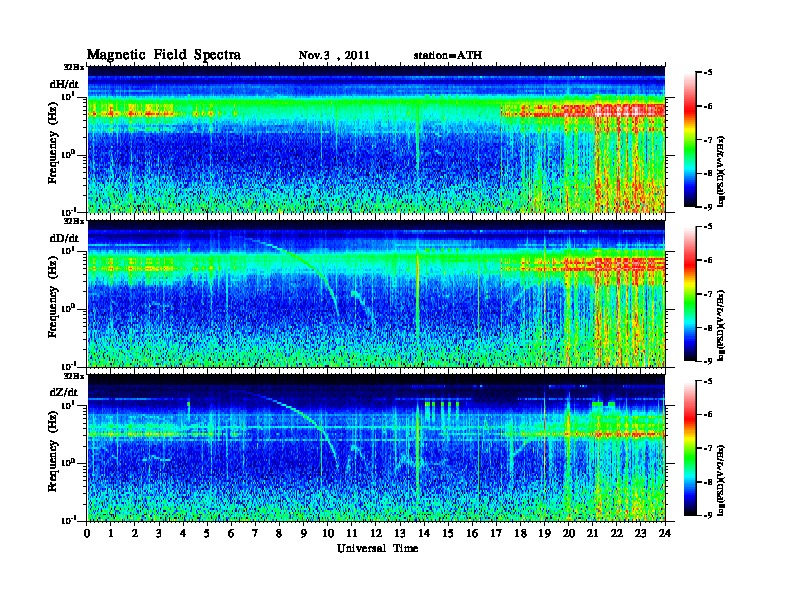Click hour 1 on the Universal Time axis
The height and width of the screenshot is (612, 792).
[111, 533]
